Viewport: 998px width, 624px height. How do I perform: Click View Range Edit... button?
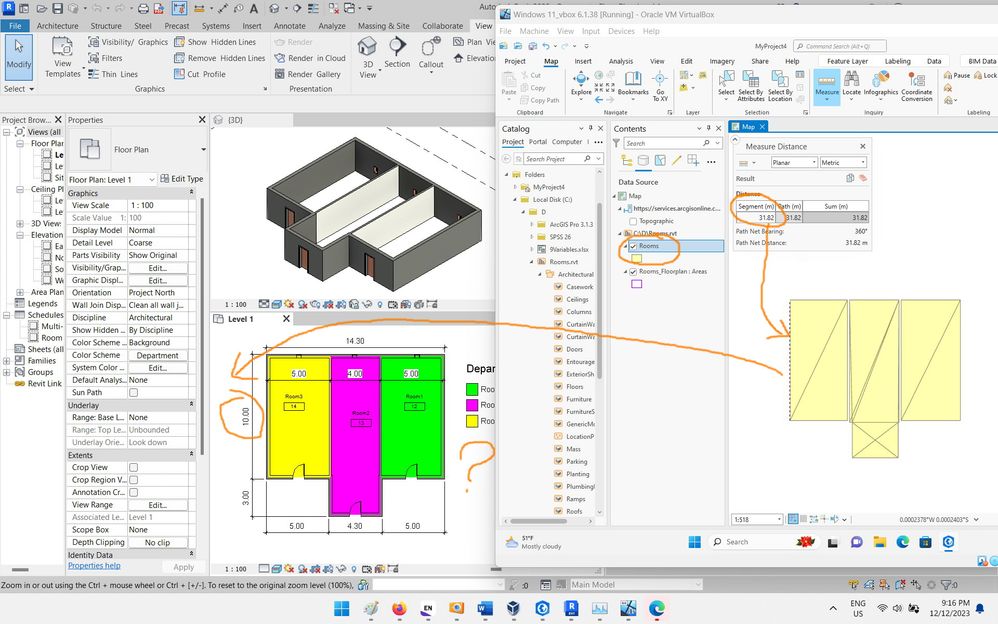point(157,505)
